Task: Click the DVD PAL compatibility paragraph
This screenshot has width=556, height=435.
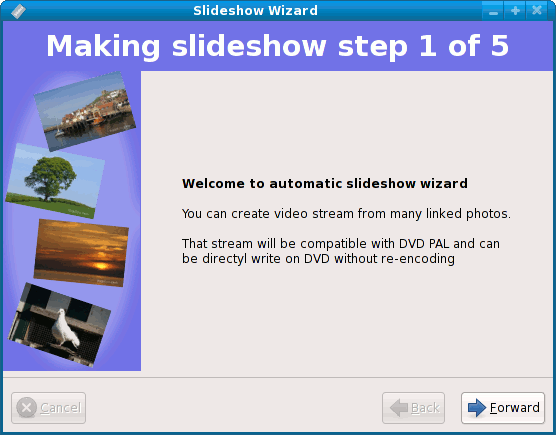Action: point(341,251)
